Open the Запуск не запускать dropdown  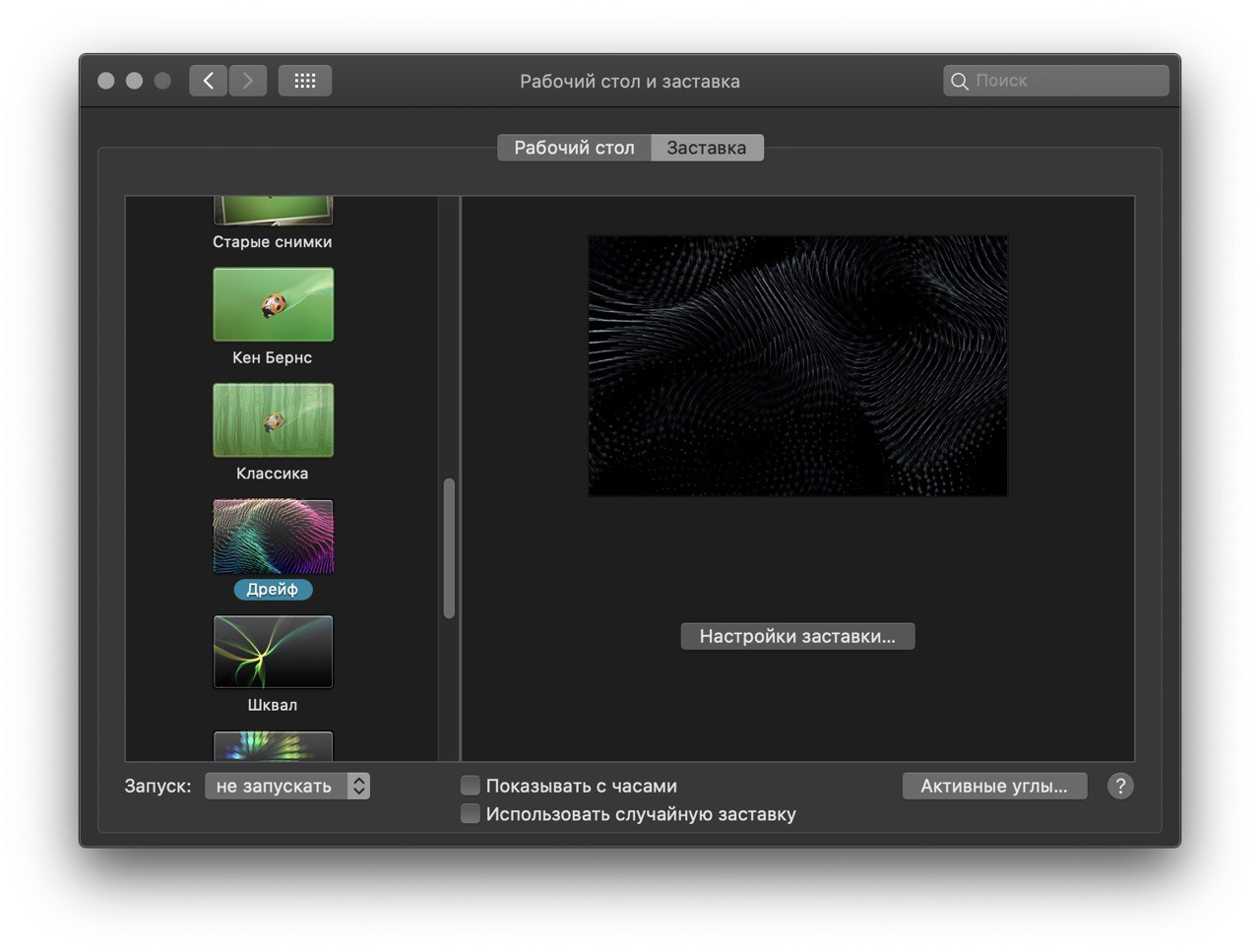[287, 786]
